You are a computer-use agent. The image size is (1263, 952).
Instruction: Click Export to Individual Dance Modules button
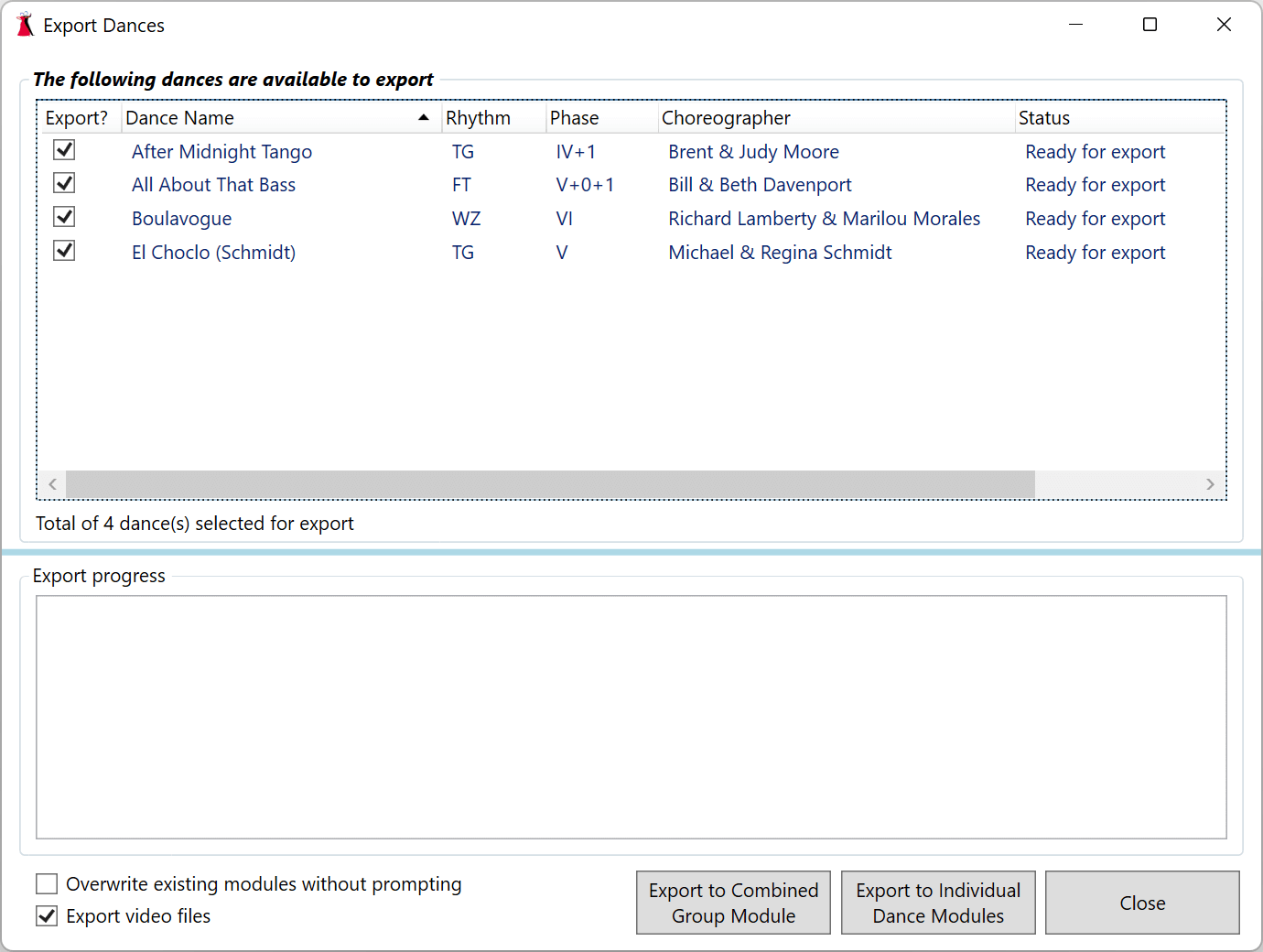(x=938, y=903)
